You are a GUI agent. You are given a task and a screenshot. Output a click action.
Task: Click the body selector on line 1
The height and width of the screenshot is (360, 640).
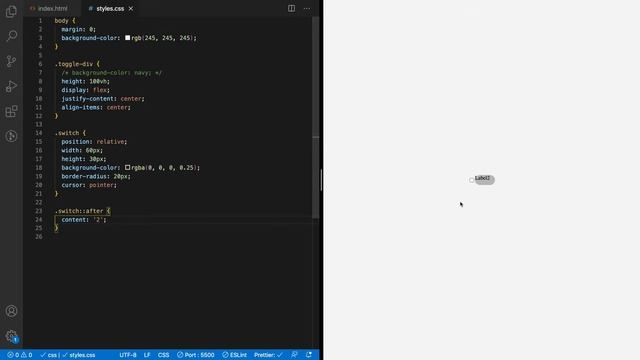click(x=62, y=21)
